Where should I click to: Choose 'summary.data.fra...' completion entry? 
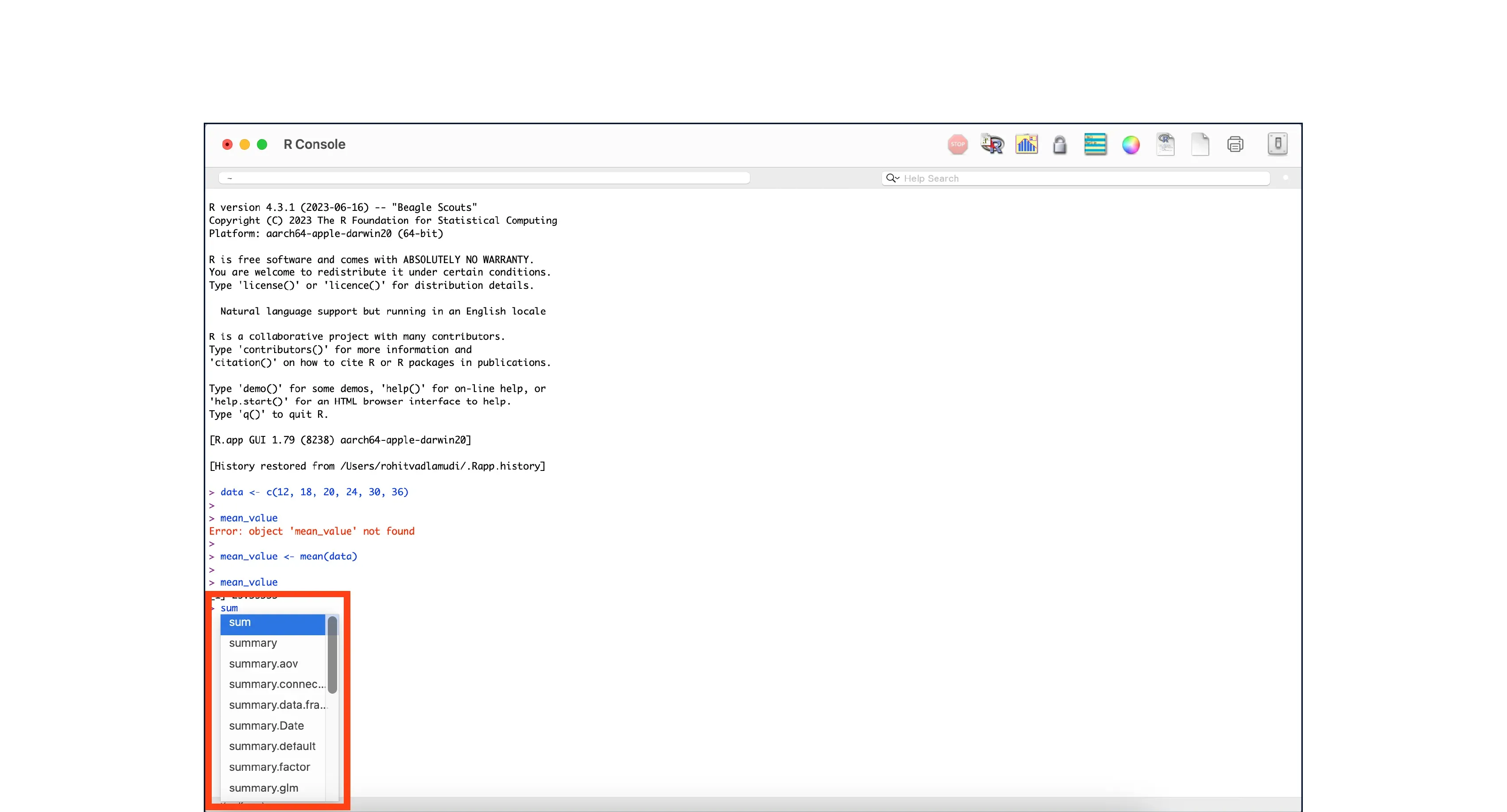tap(272, 705)
